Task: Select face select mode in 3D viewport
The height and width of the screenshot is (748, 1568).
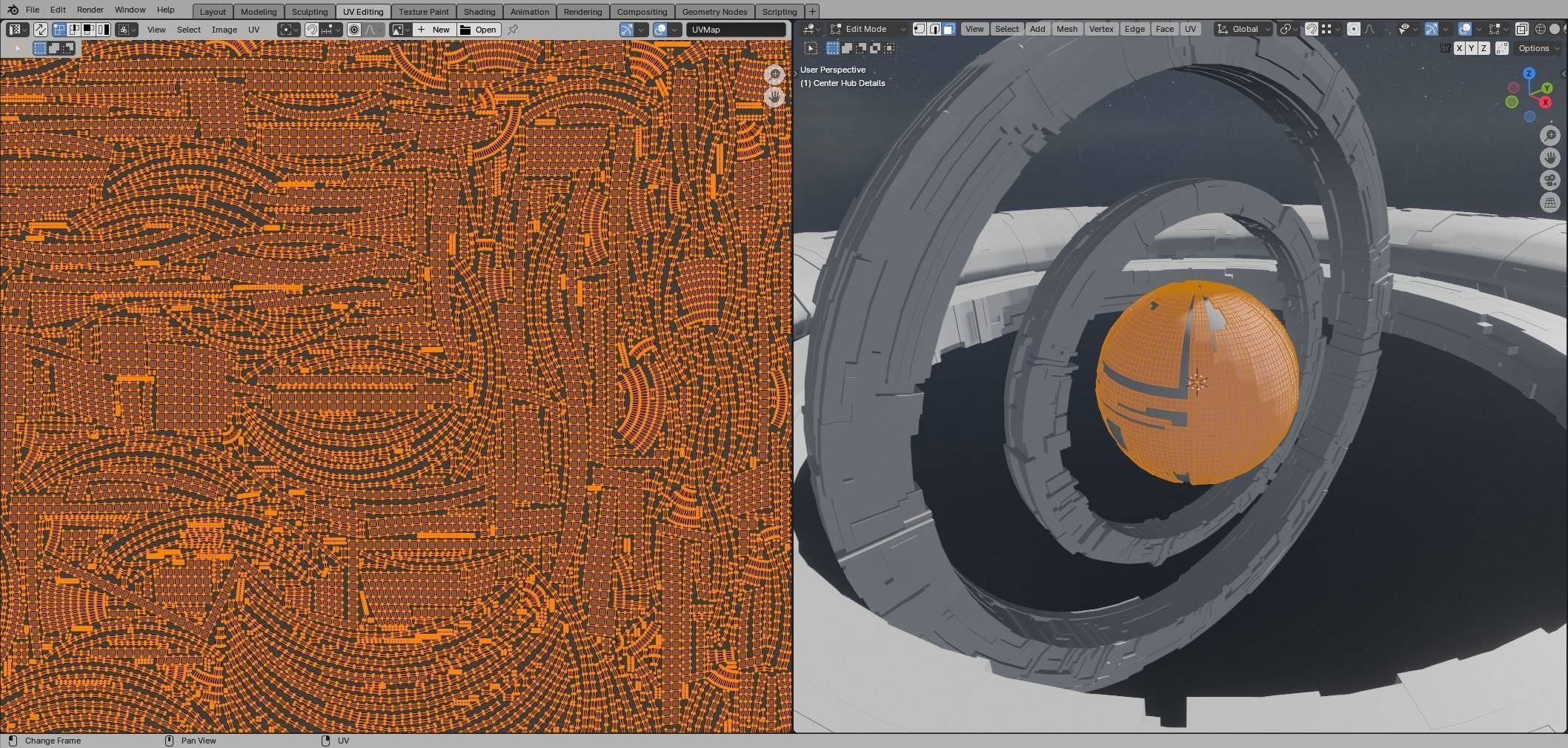Action: (949, 29)
